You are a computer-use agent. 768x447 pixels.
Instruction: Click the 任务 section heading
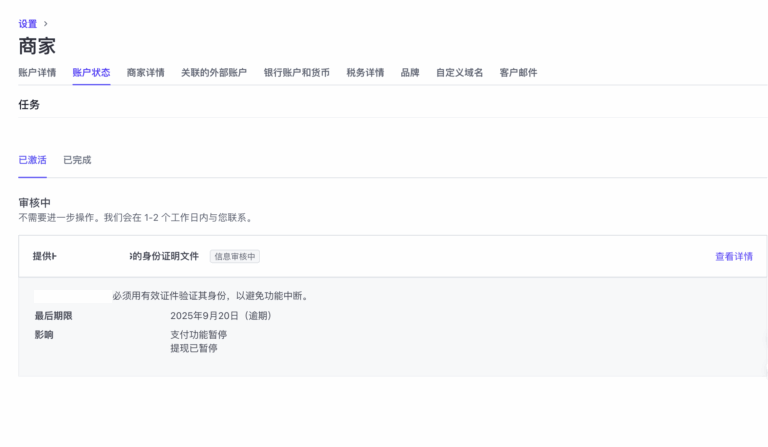(29, 105)
